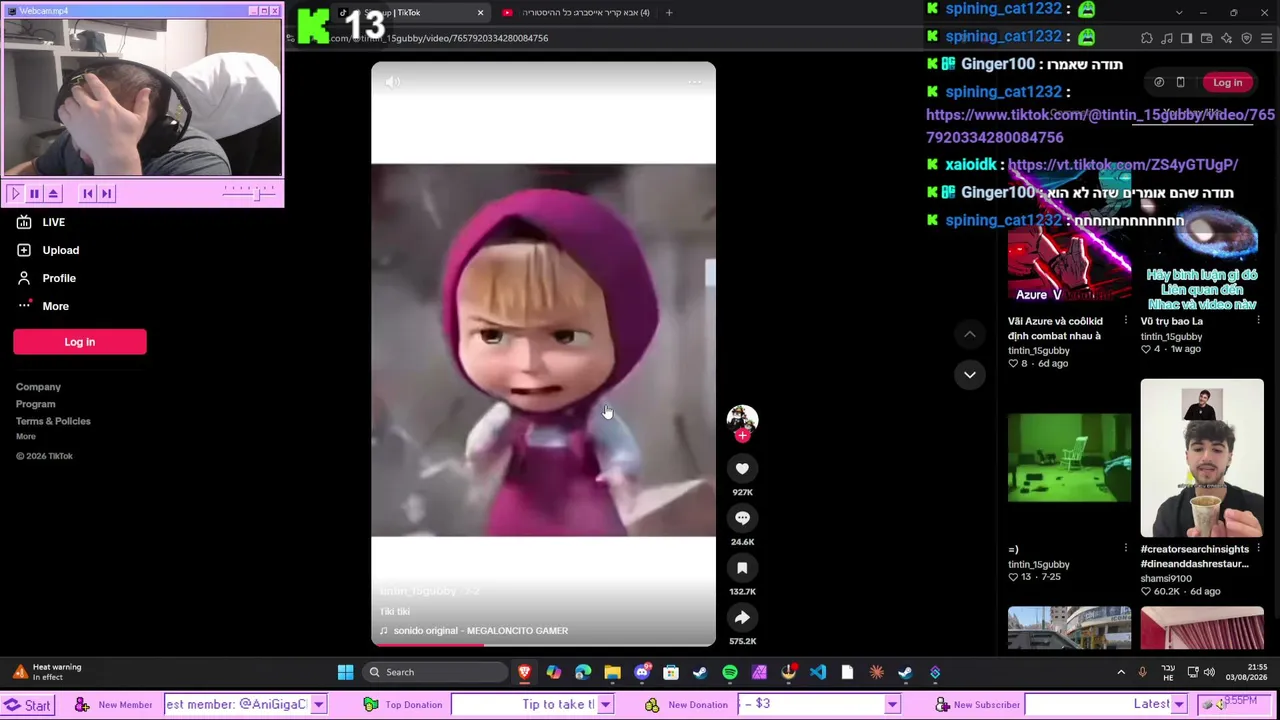The height and width of the screenshot is (720, 1280).
Task: Click the Log in button at top right
Action: tap(1227, 83)
